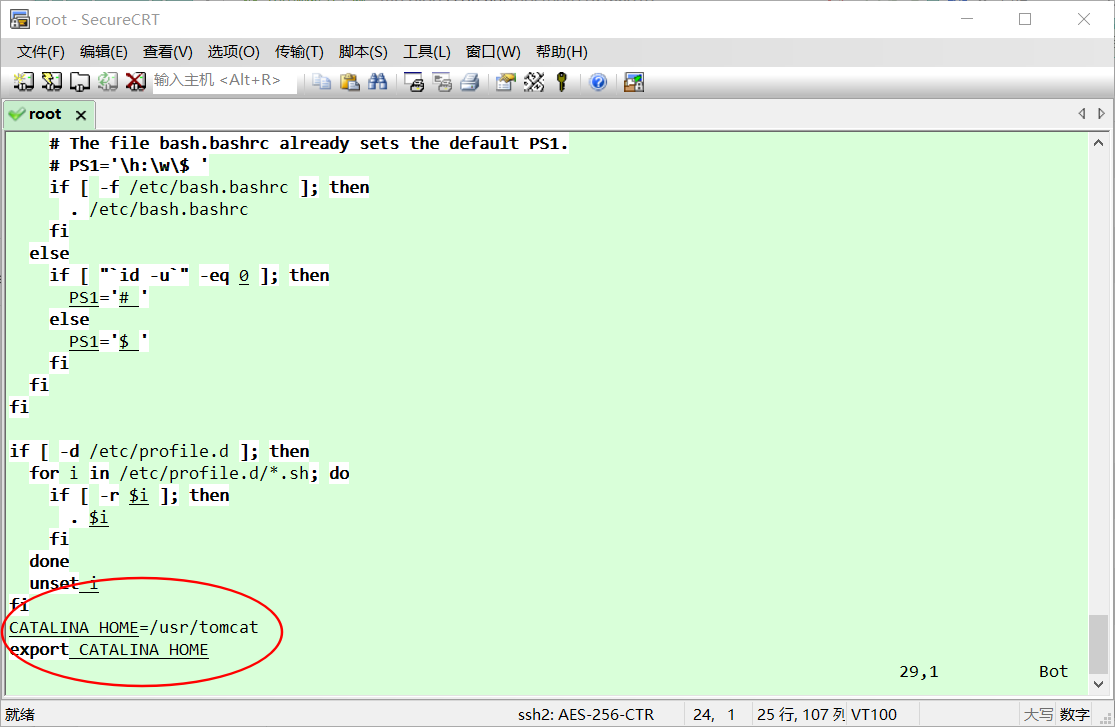Launch SecureFX icon in toolbar
This screenshot has width=1115, height=727.
634,82
